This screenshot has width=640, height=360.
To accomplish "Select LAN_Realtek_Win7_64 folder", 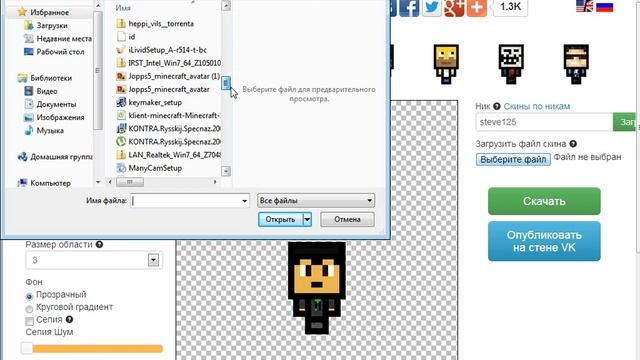I will [168, 155].
